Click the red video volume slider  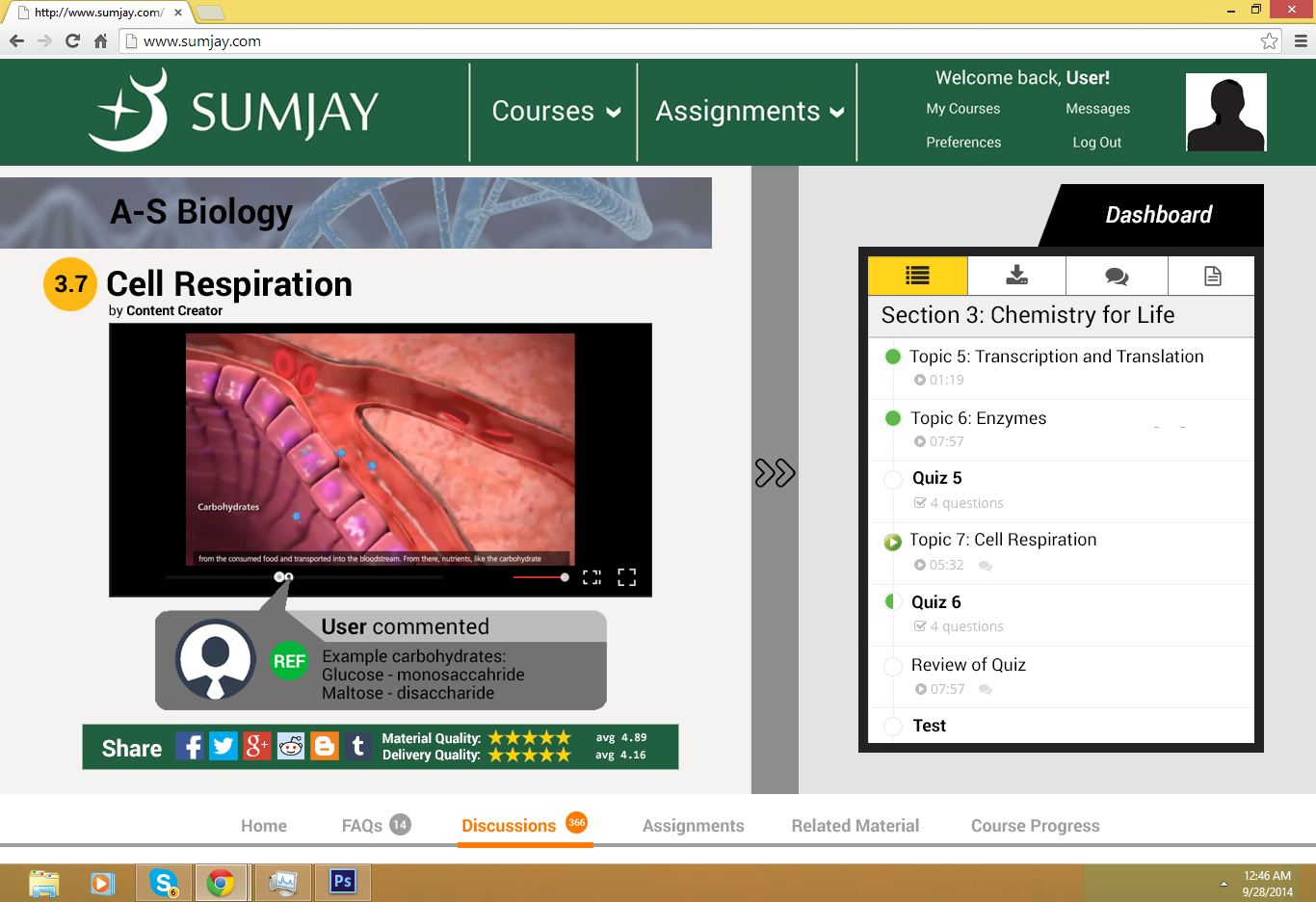[540, 577]
